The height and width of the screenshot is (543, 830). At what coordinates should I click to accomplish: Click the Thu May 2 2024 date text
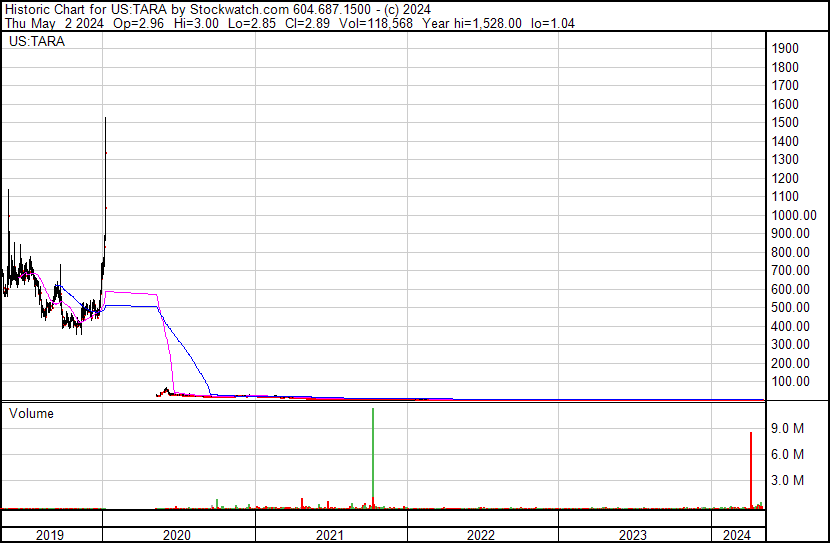tap(55, 23)
